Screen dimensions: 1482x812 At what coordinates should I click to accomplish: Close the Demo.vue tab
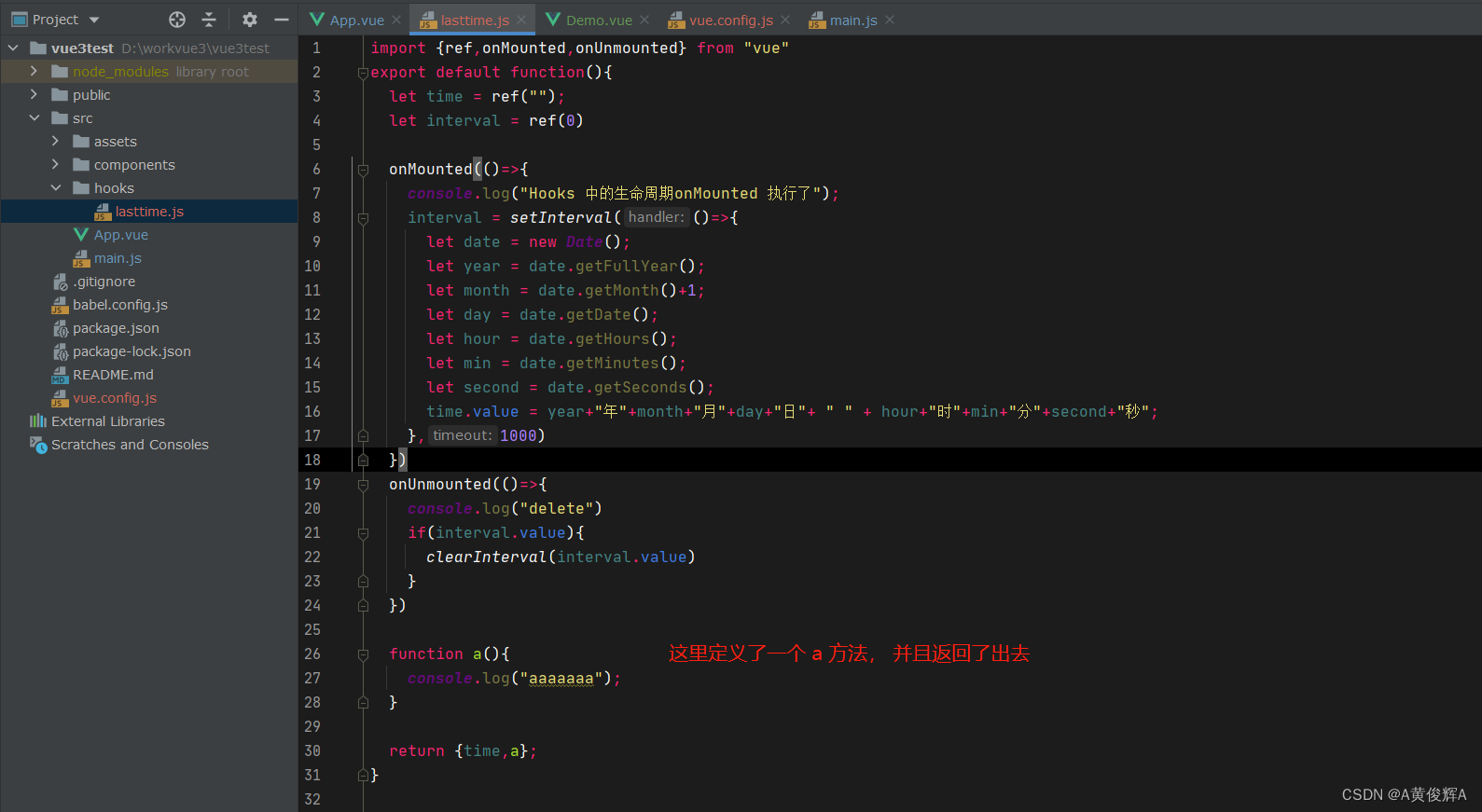click(x=644, y=20)
